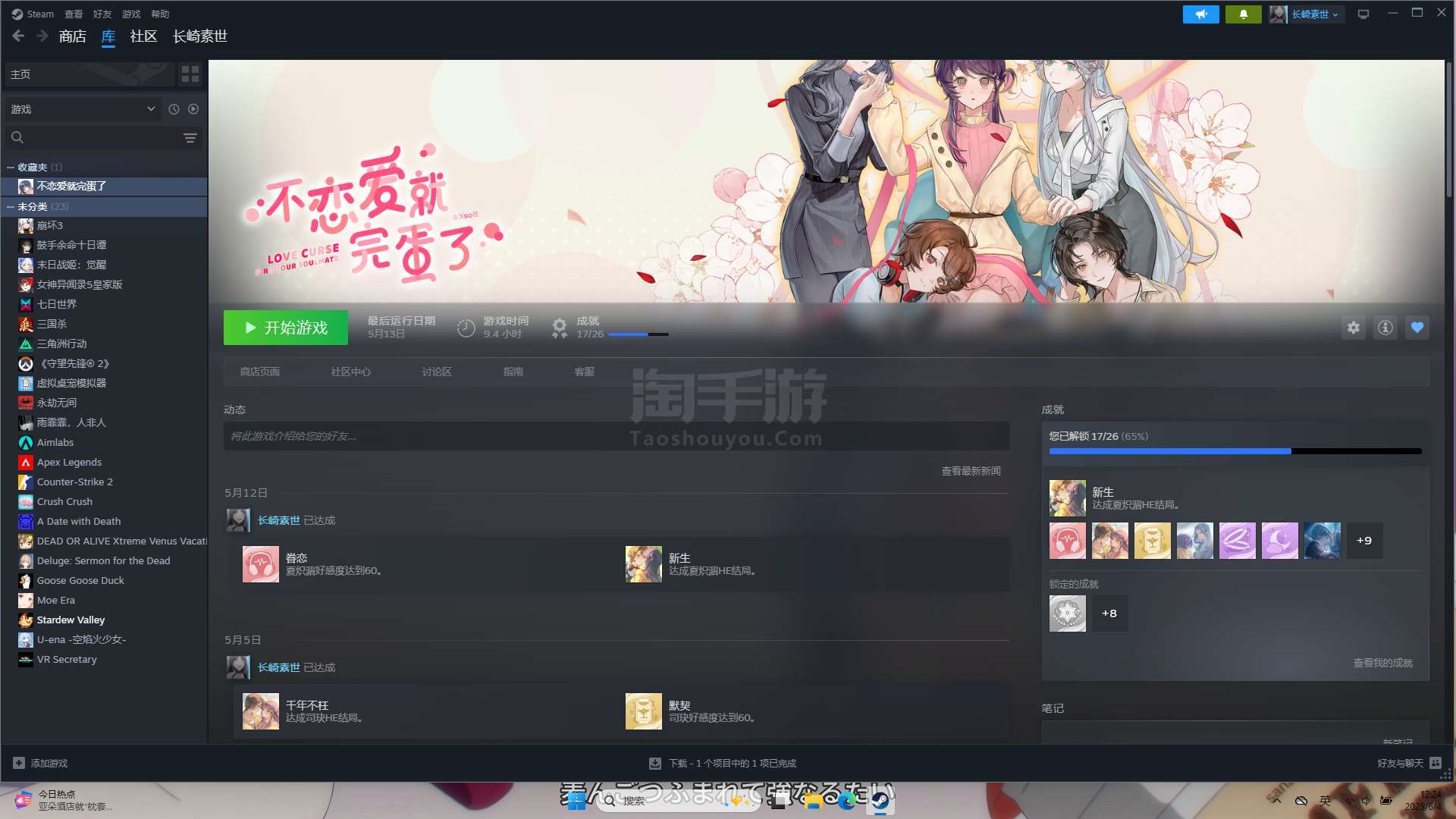Click the 眷恋 achievement icon in activity
This screenshot has height=819, width=1456.
[261, 564]
